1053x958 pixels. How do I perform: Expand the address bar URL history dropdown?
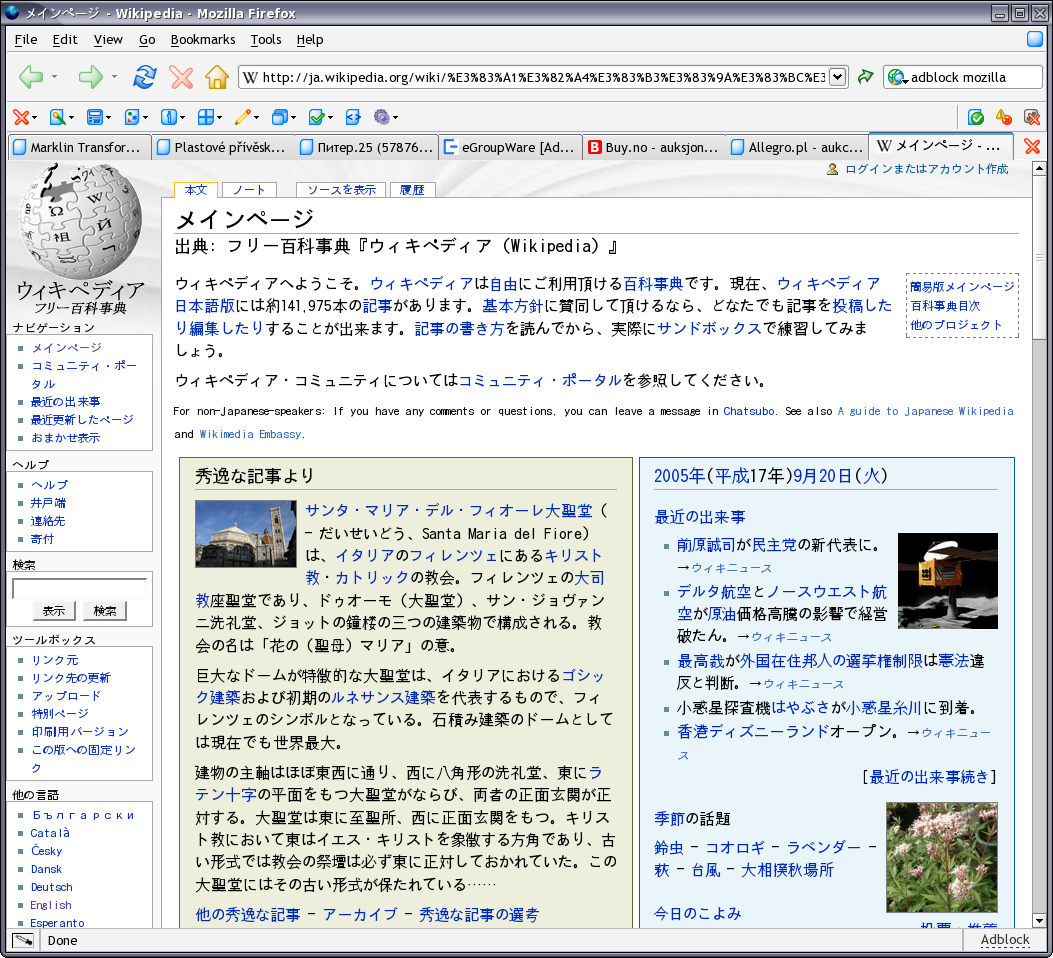pos(837,77)
